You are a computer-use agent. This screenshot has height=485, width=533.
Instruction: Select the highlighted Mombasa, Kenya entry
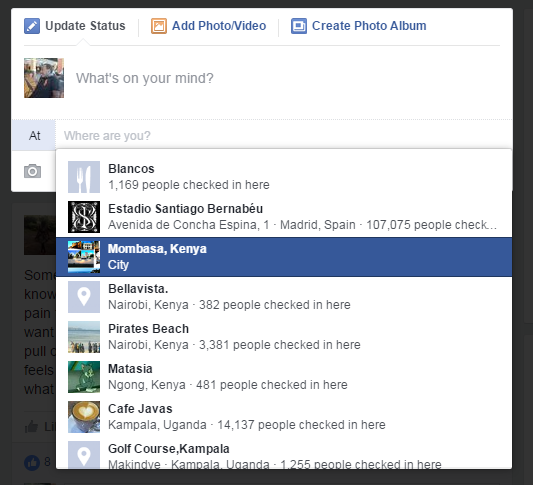284,257
